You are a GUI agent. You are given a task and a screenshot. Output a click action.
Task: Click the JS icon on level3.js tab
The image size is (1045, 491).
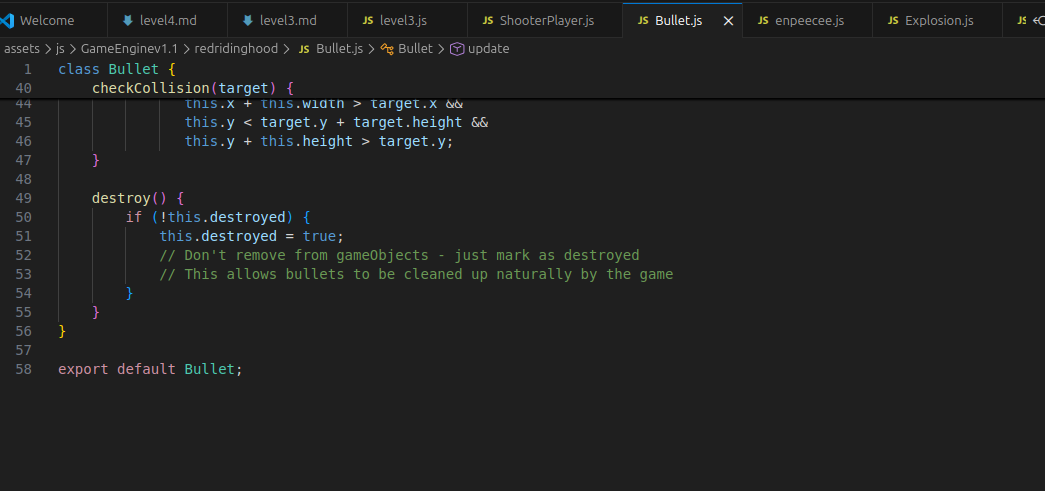point(368,21)
